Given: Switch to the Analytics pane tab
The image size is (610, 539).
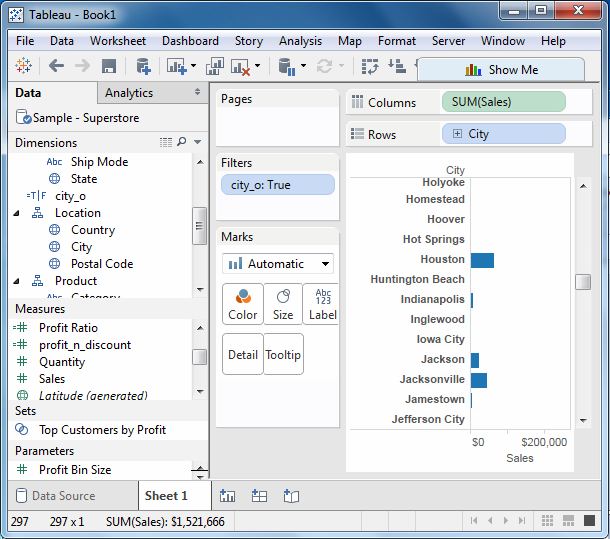Looking at the screenshot, I should tap(129, 93).
